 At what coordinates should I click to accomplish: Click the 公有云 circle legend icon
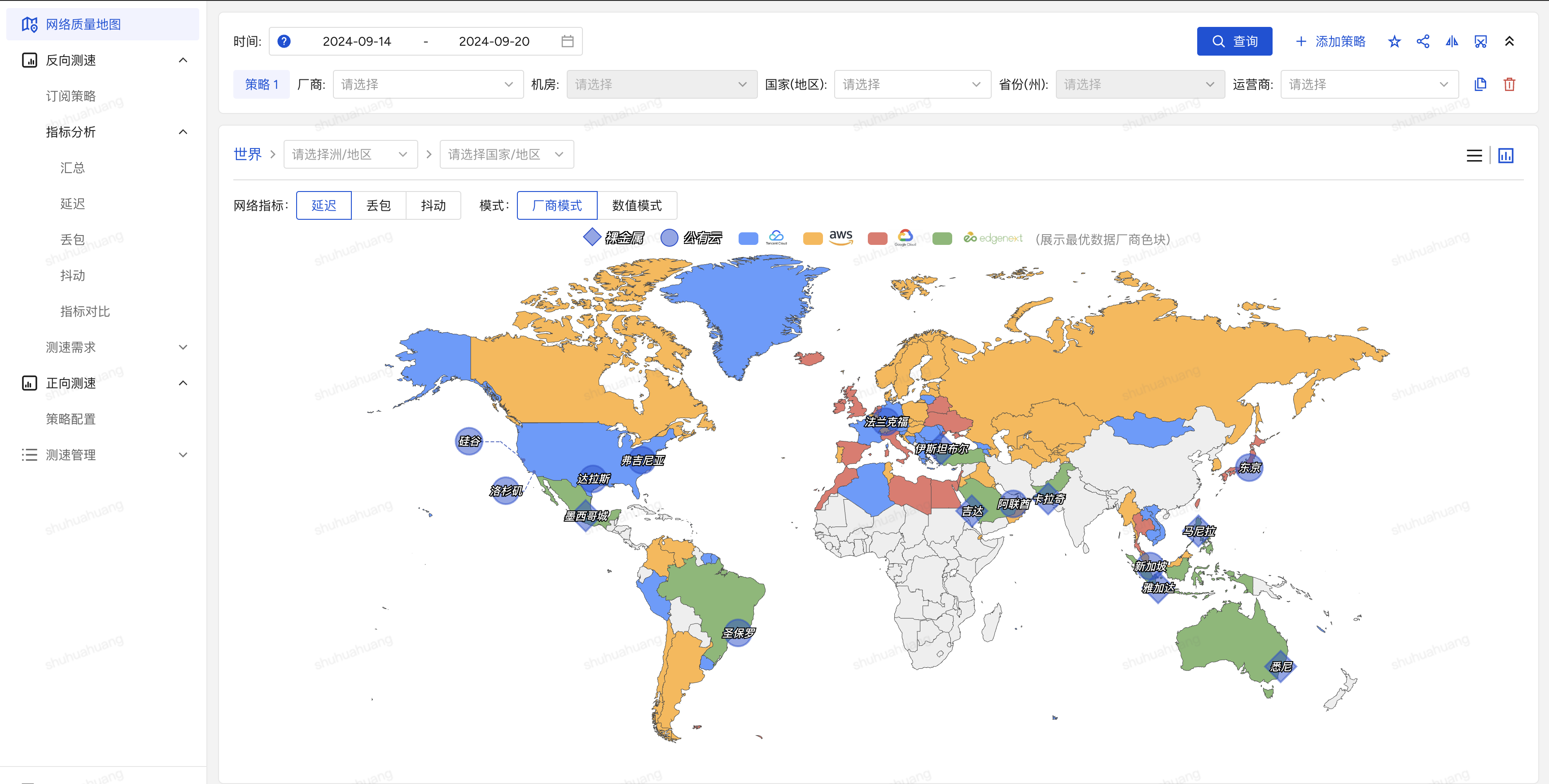pos(669,237)
